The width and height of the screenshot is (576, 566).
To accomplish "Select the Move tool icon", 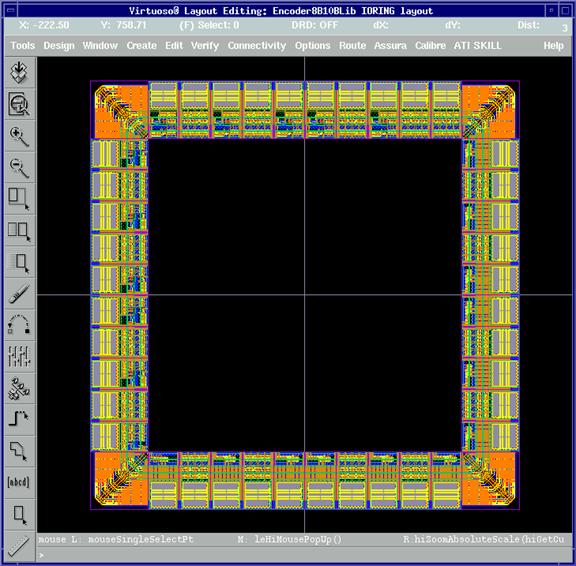I will pos(19,262).
